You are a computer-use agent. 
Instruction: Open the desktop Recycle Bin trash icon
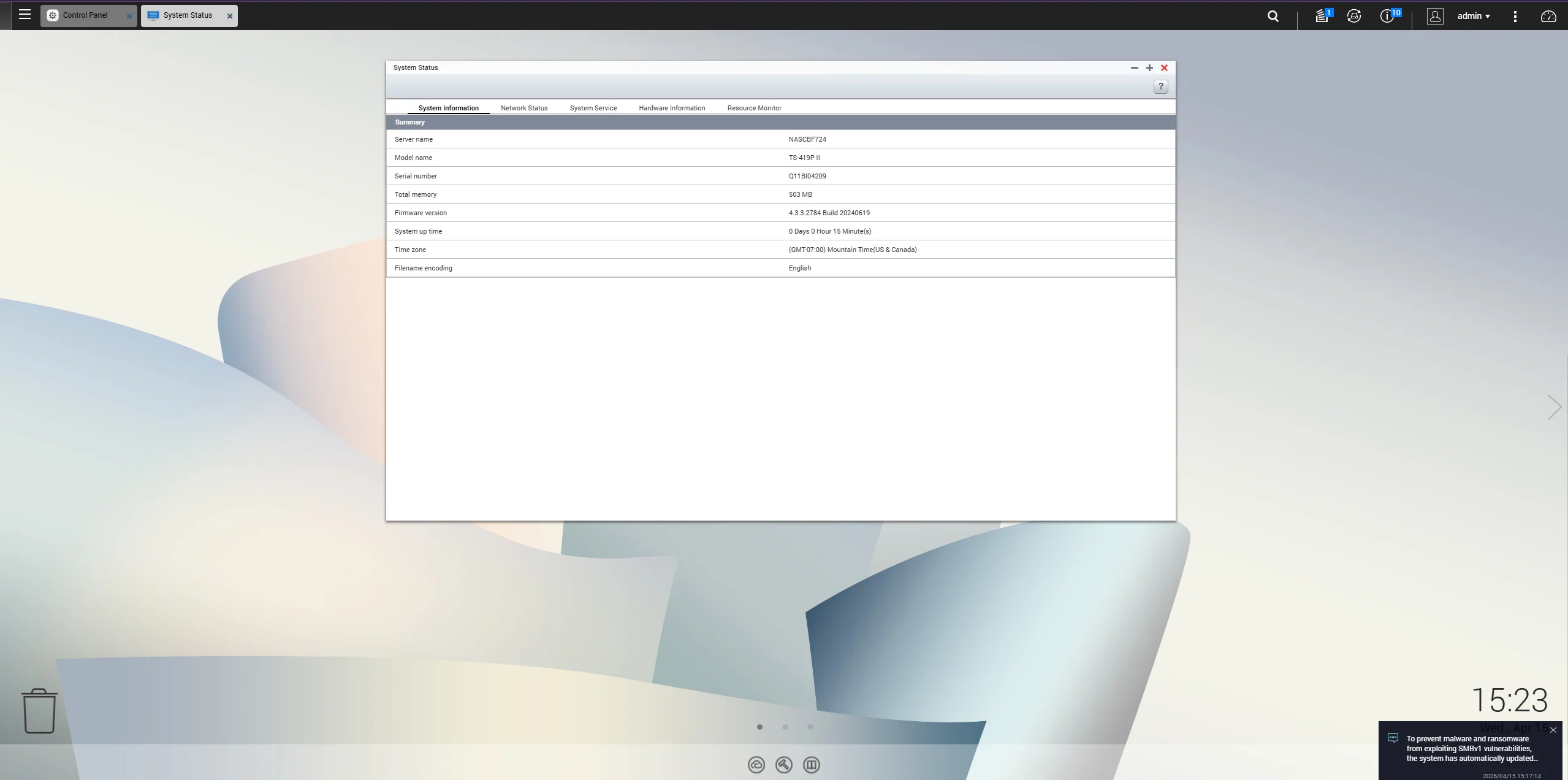[x=40, y=711]
